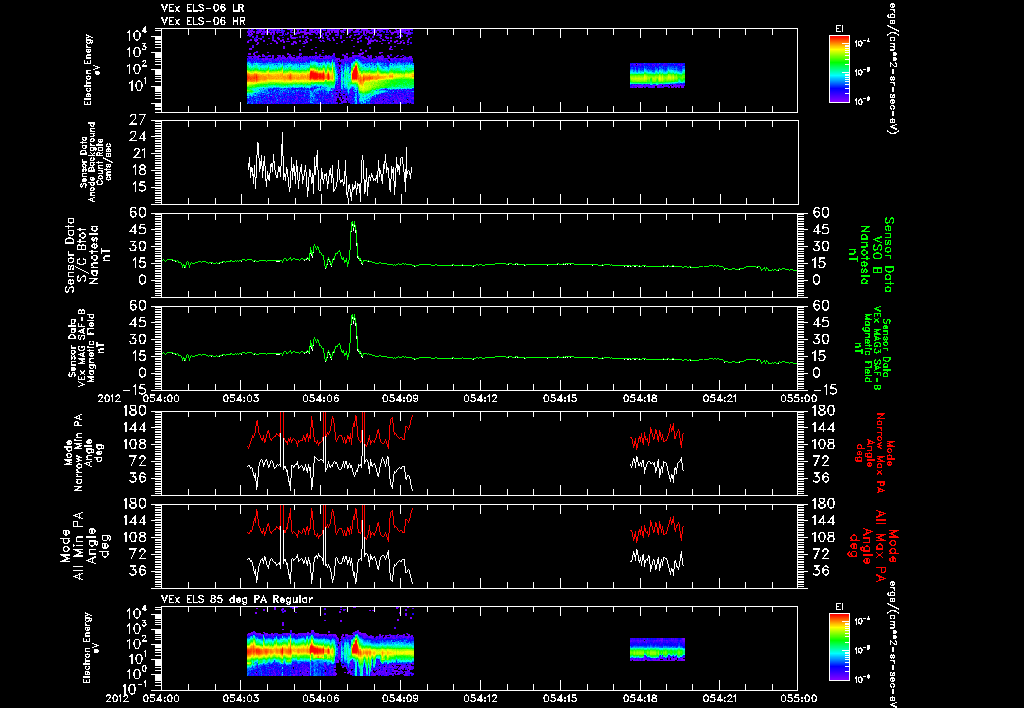Click the small spectrogram block near 054:18 in bottom panel
Screen dimensions: 1024x708
pyautogui.click(x=657, y=649)
